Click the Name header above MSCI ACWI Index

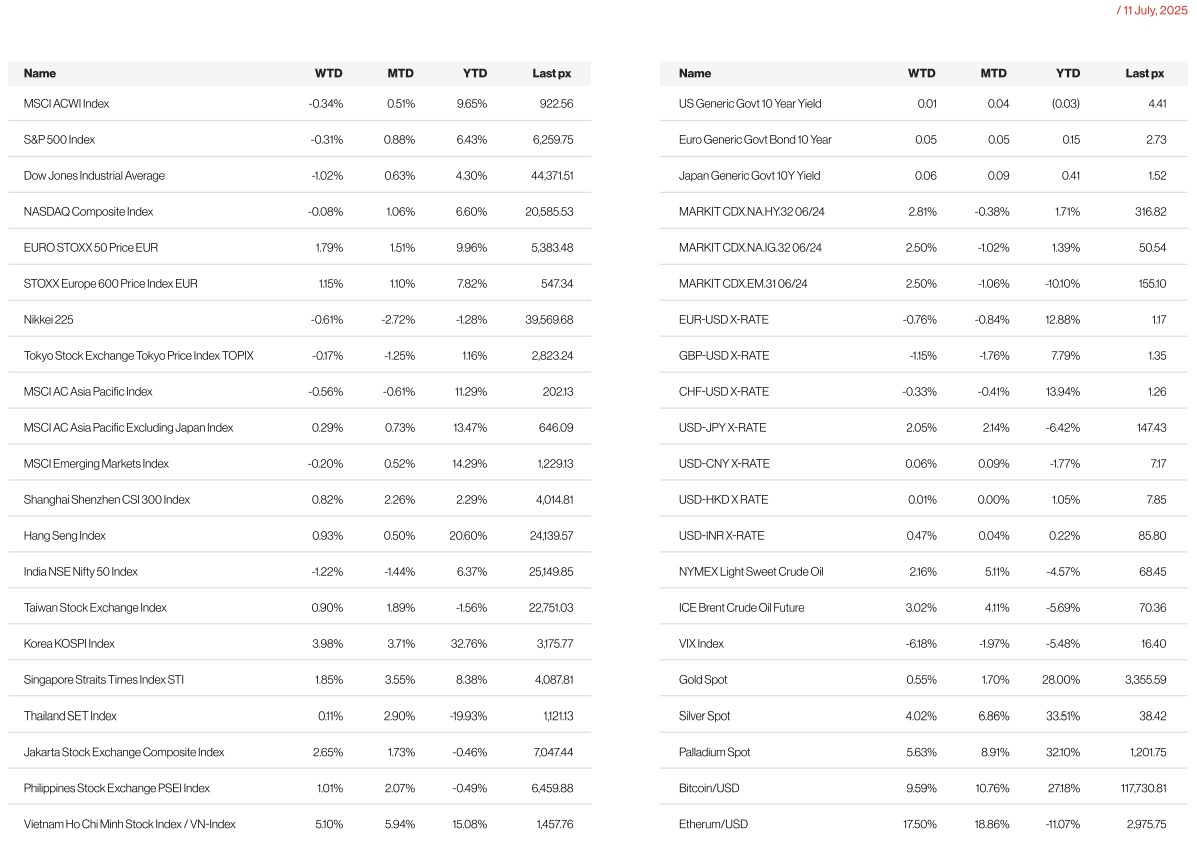[40, 73]
